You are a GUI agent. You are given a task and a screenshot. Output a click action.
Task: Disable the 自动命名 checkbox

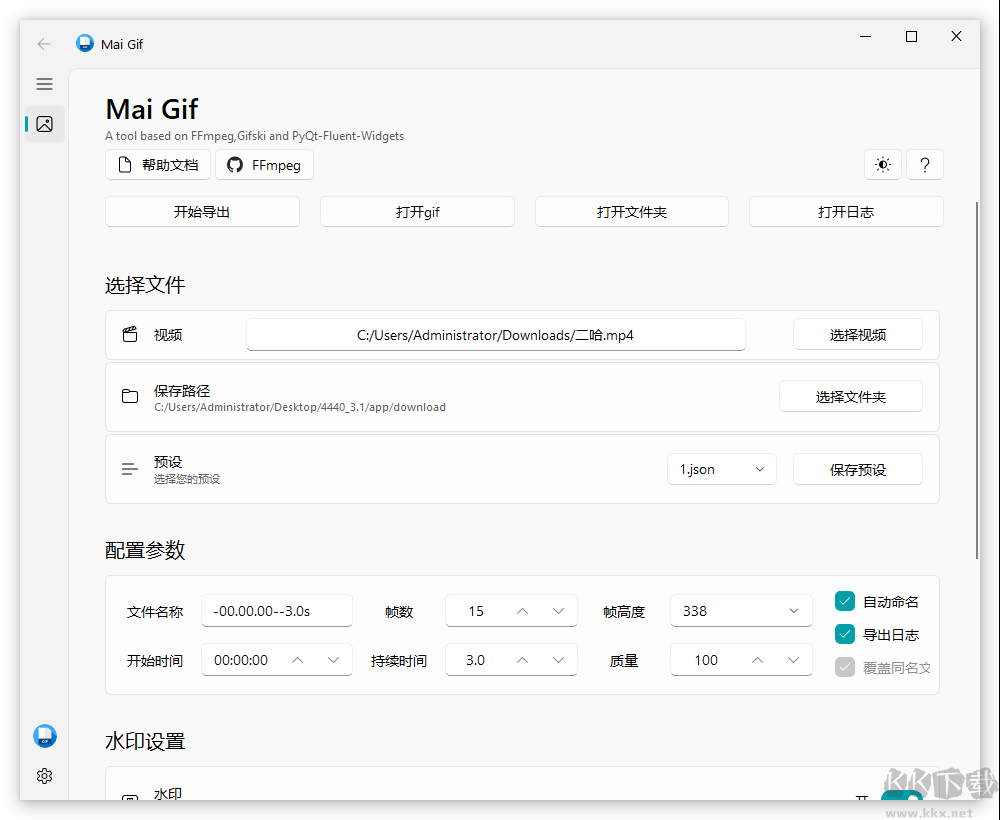(x=845, y=601)
